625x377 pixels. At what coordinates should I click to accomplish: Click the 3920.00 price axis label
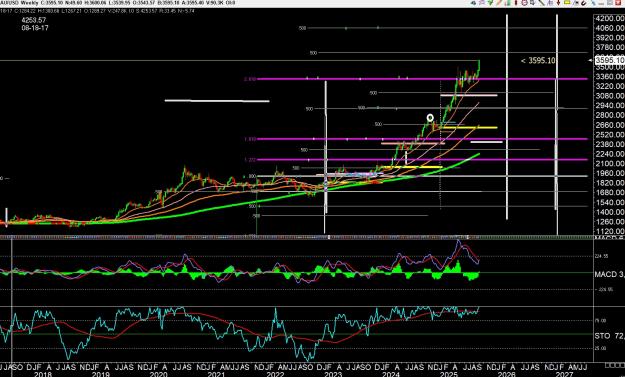[609, 38]
